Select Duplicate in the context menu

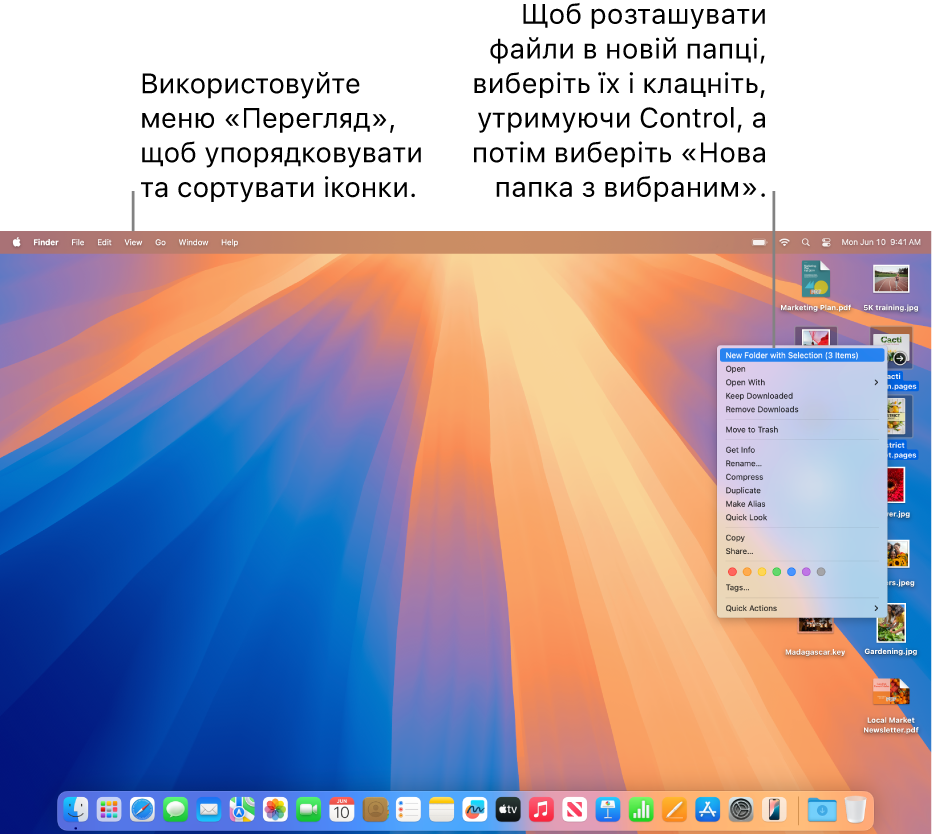(801, 491)
